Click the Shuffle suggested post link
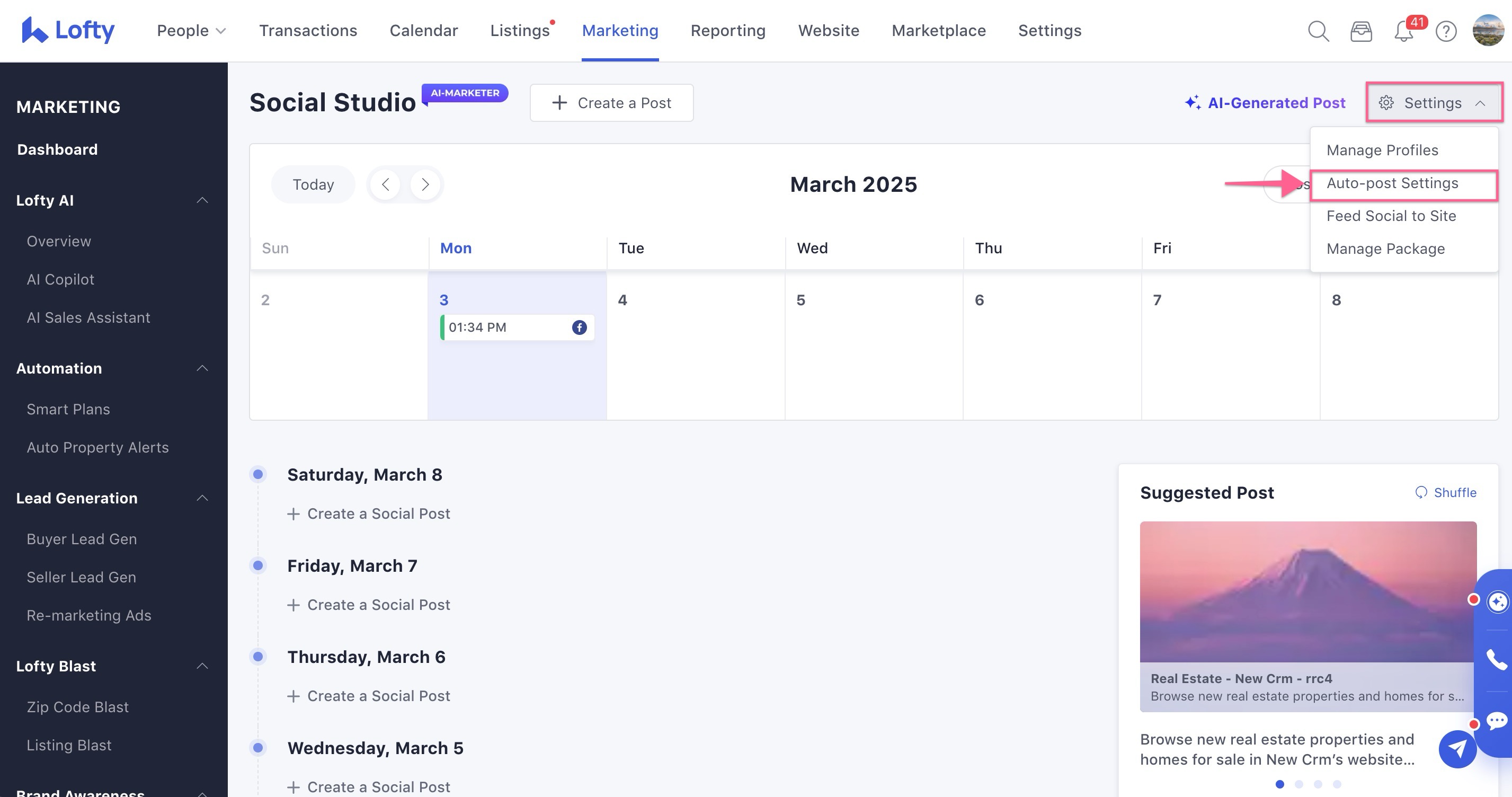 pos(1446,492)
